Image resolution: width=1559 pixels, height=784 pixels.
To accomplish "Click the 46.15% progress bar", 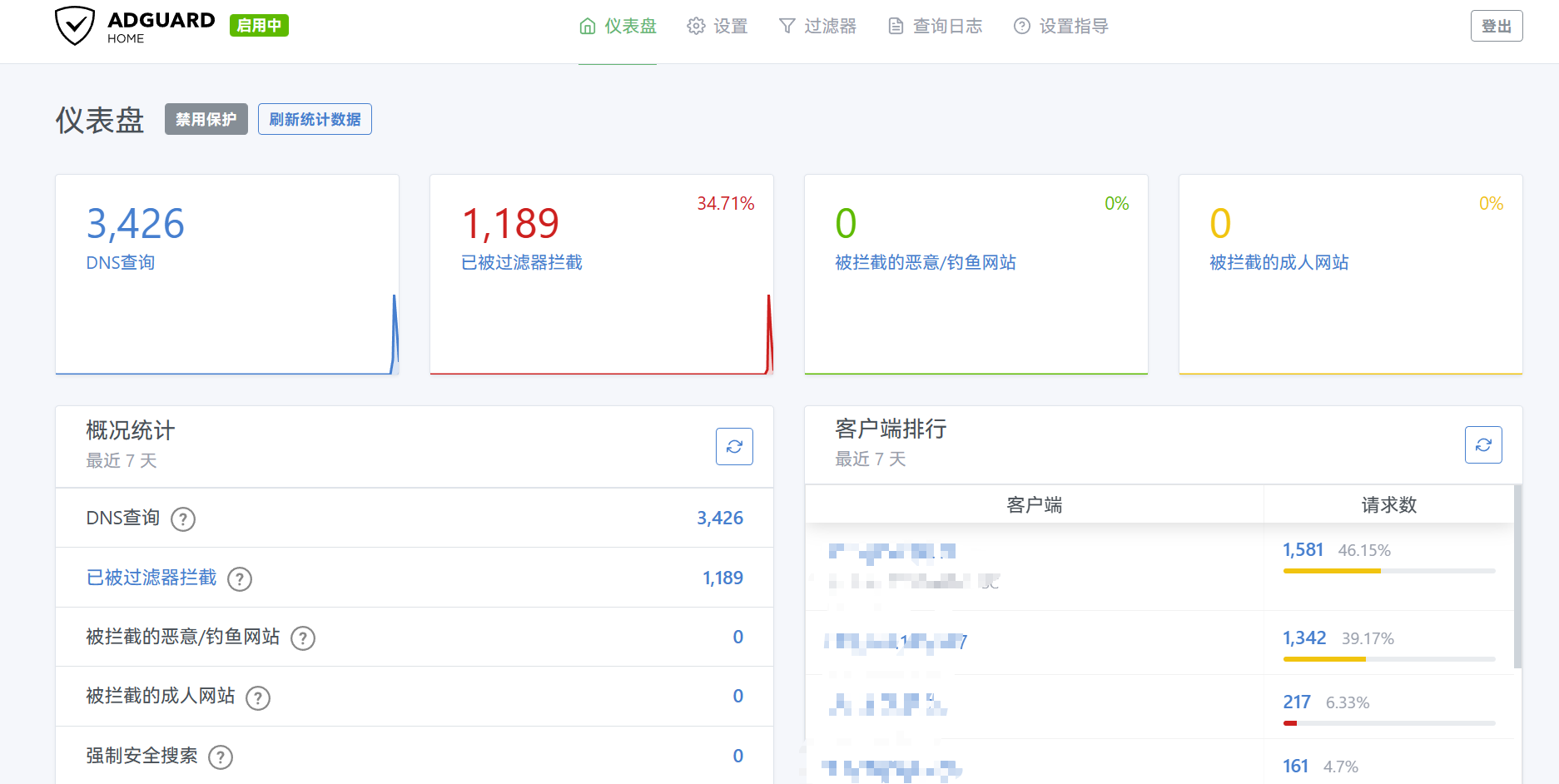I will [1389, 571].
